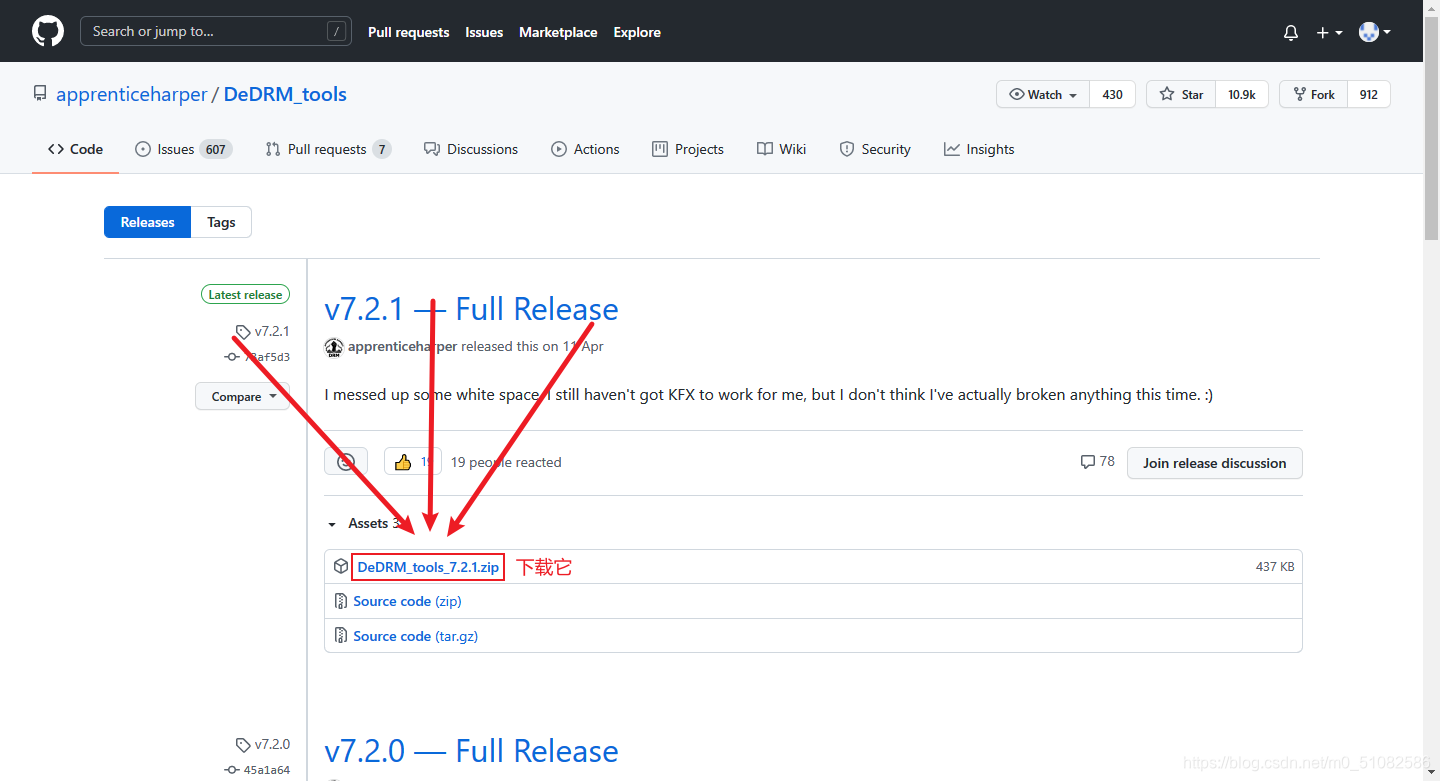Click the thumbs up reaction button
Image resolution: width=1440 pixels, height=781 pixels.
412,462
